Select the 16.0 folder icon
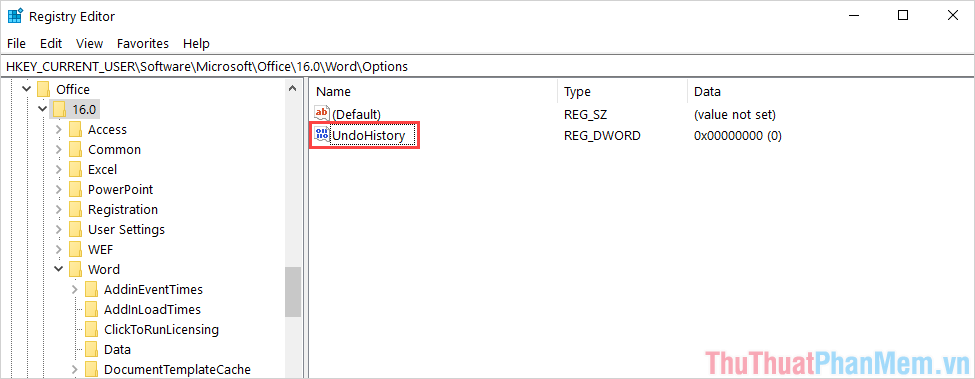This screenshot has width=975, height=379. [x=59, y=109]
